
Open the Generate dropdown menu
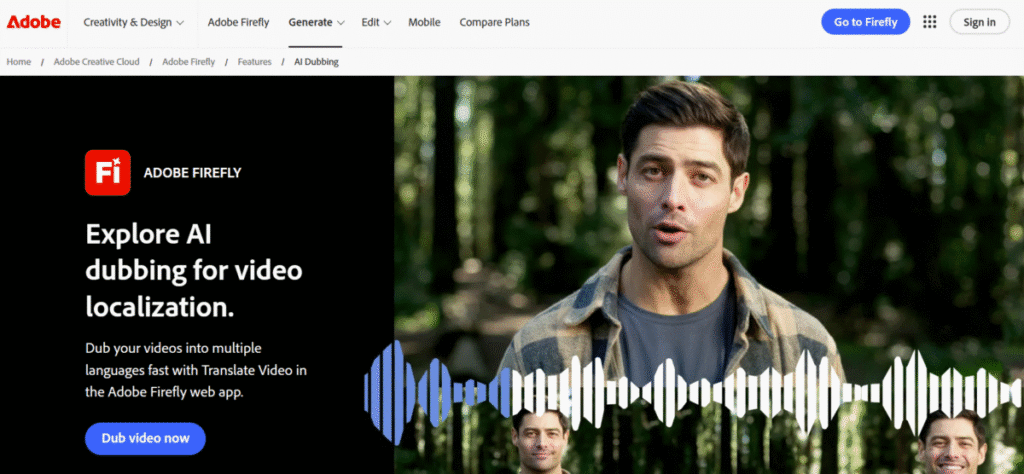click(x=316, y=22)
